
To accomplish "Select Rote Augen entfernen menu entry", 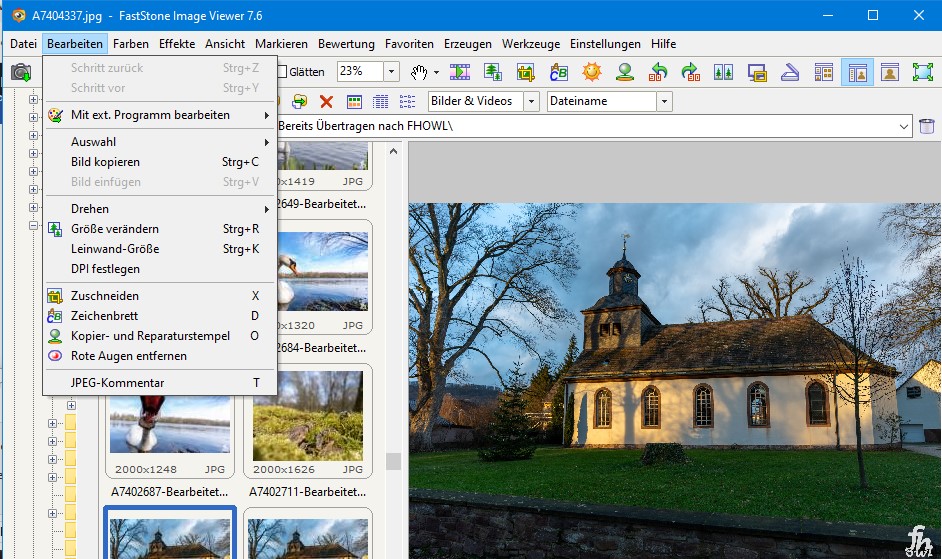I will pyautogui.click(x=160, y=356).
